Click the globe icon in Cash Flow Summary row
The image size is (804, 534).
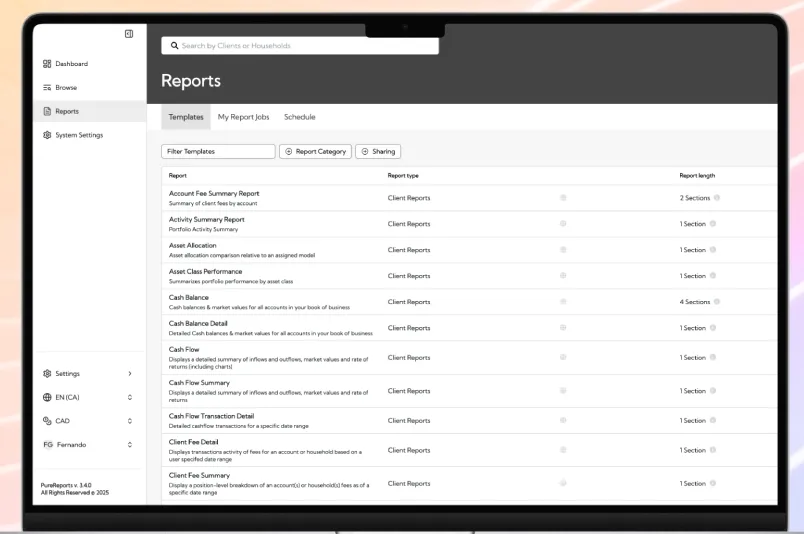coord(563,391)
